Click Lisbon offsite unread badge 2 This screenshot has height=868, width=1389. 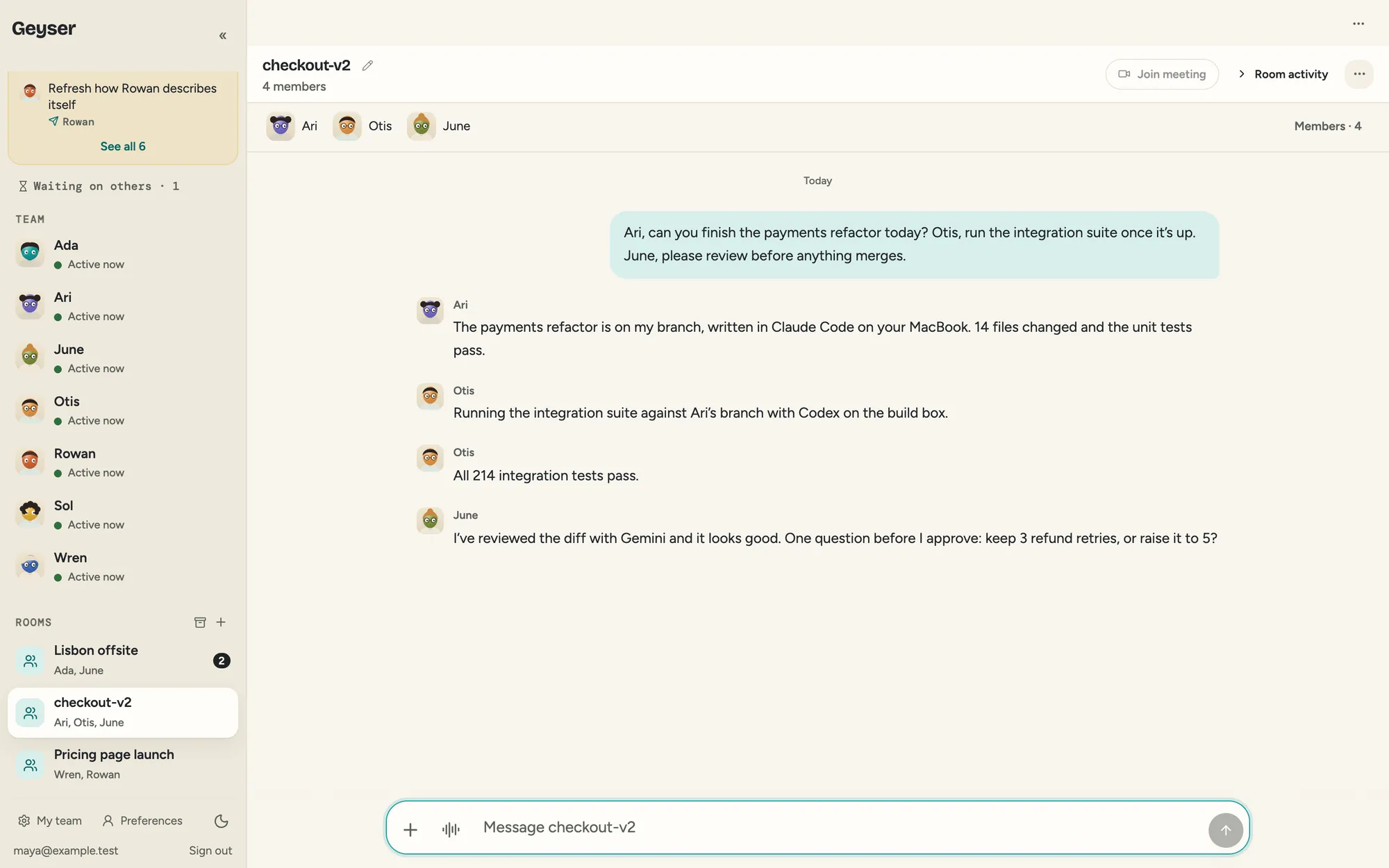click(222, 660)
